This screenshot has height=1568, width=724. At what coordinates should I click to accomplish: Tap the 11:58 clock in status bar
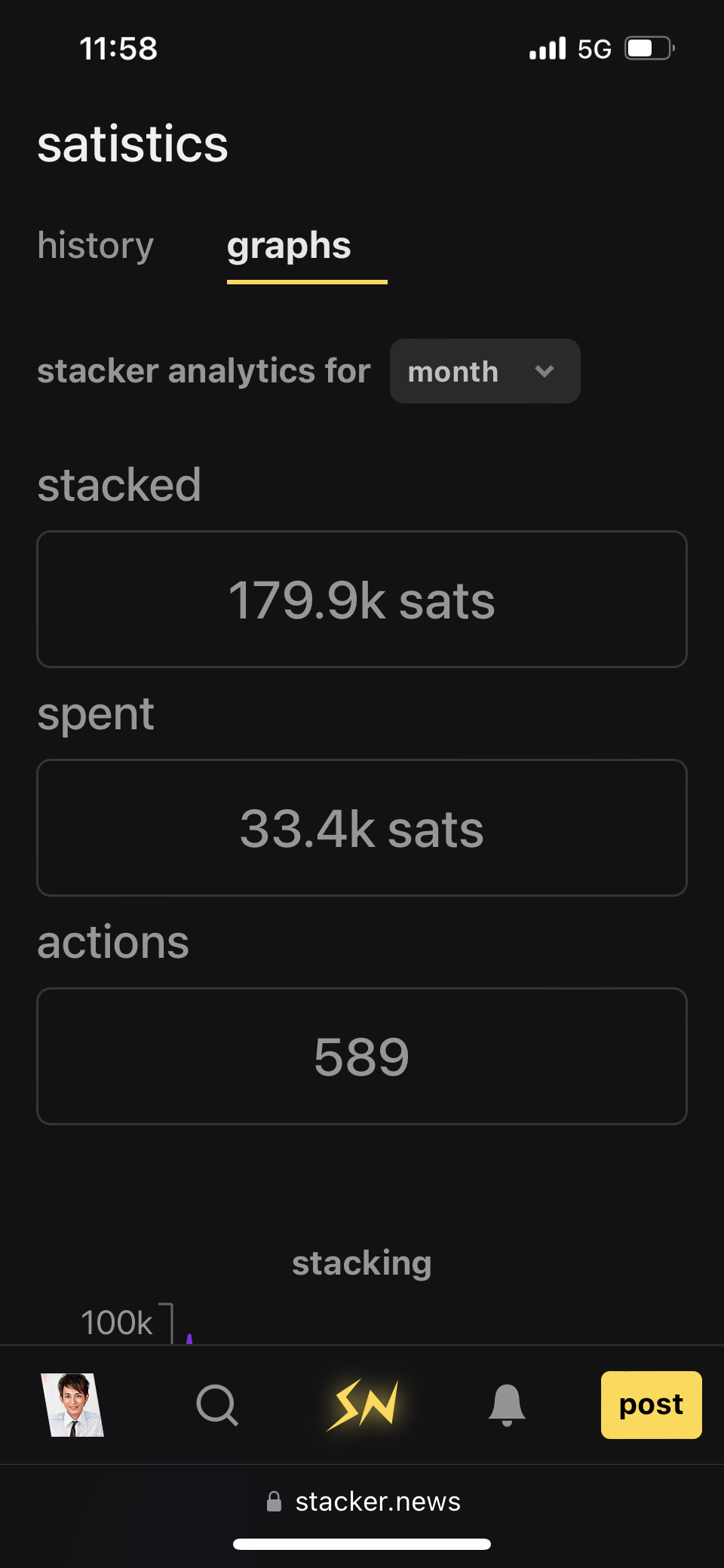(118, 49)
